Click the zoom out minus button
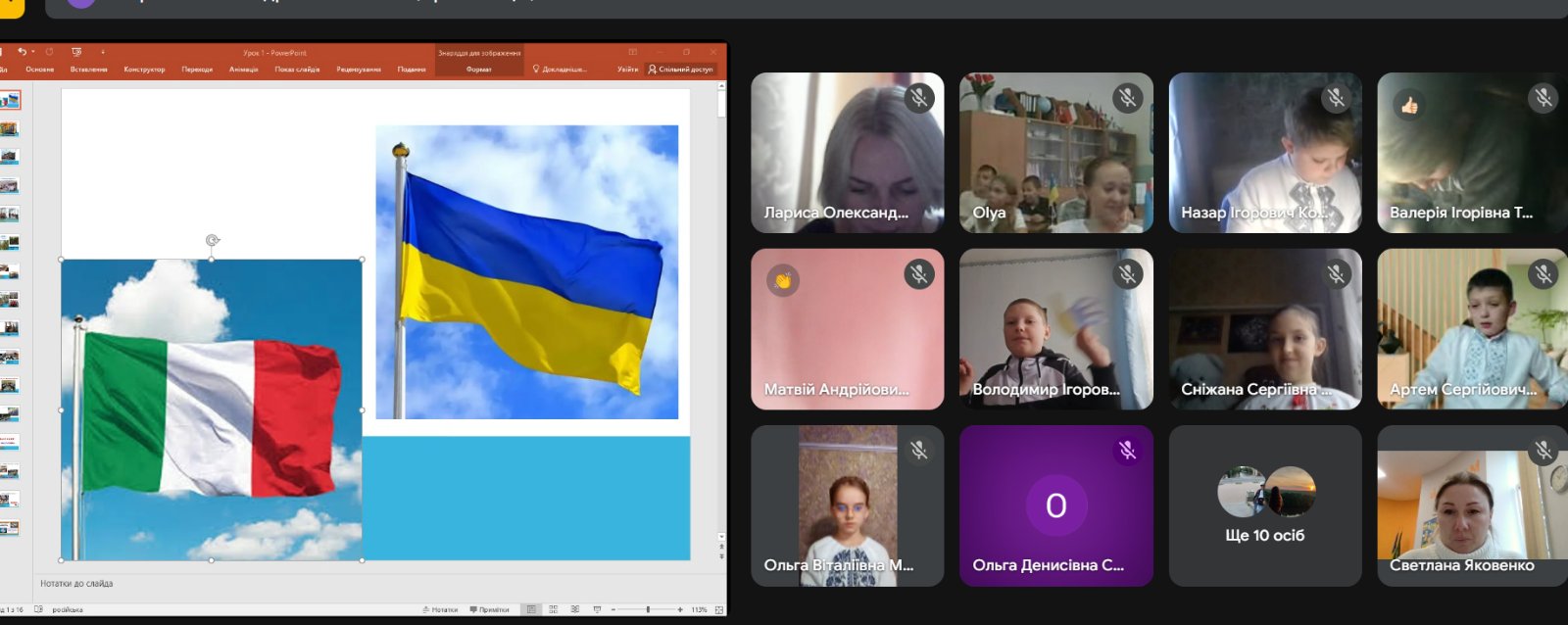 point(613,609)
